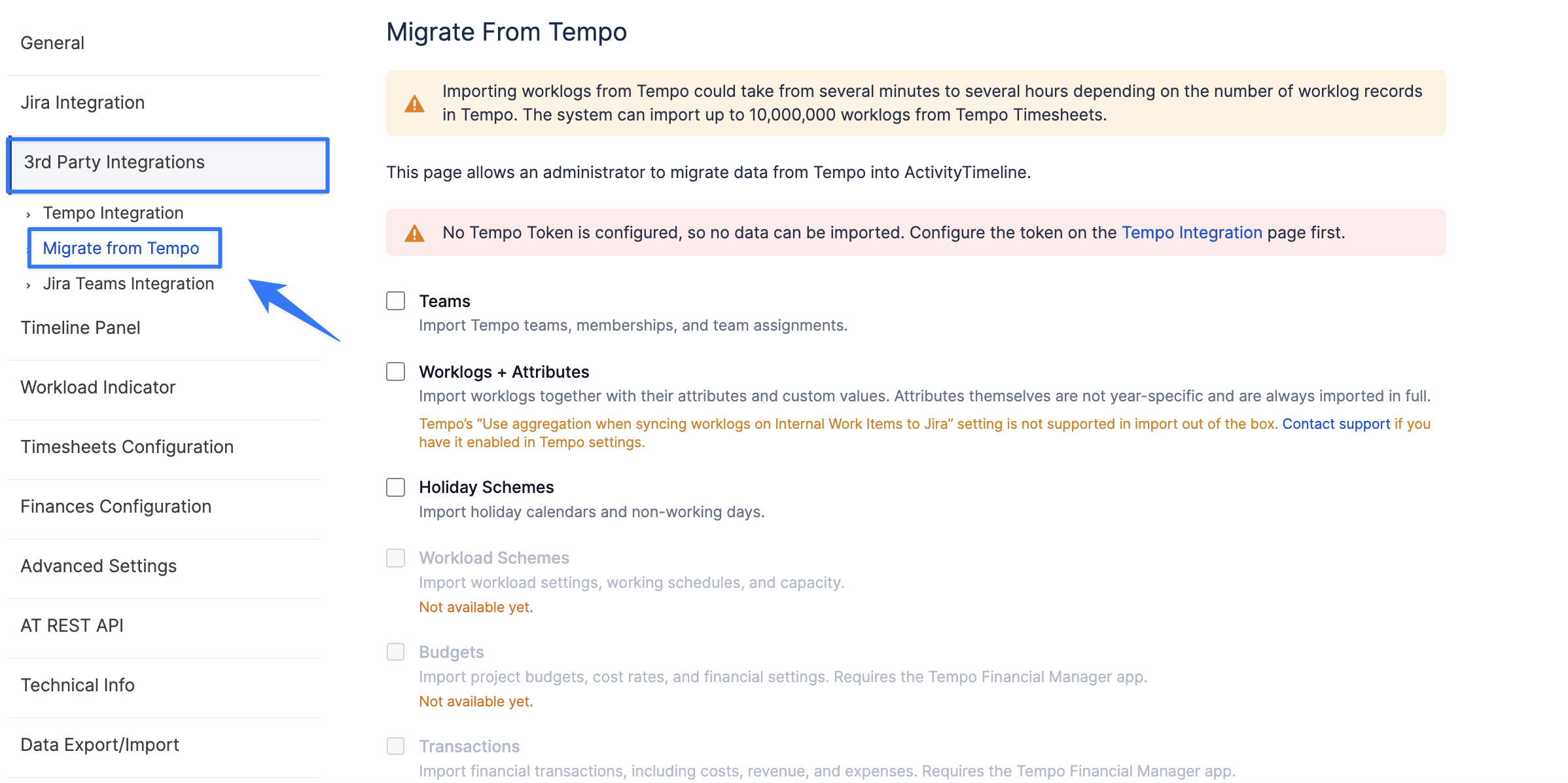Image resolution: width=1568 pixels, height=783 pixels.
Task: Go to Advanced Settings
Action: click(99, 566)
